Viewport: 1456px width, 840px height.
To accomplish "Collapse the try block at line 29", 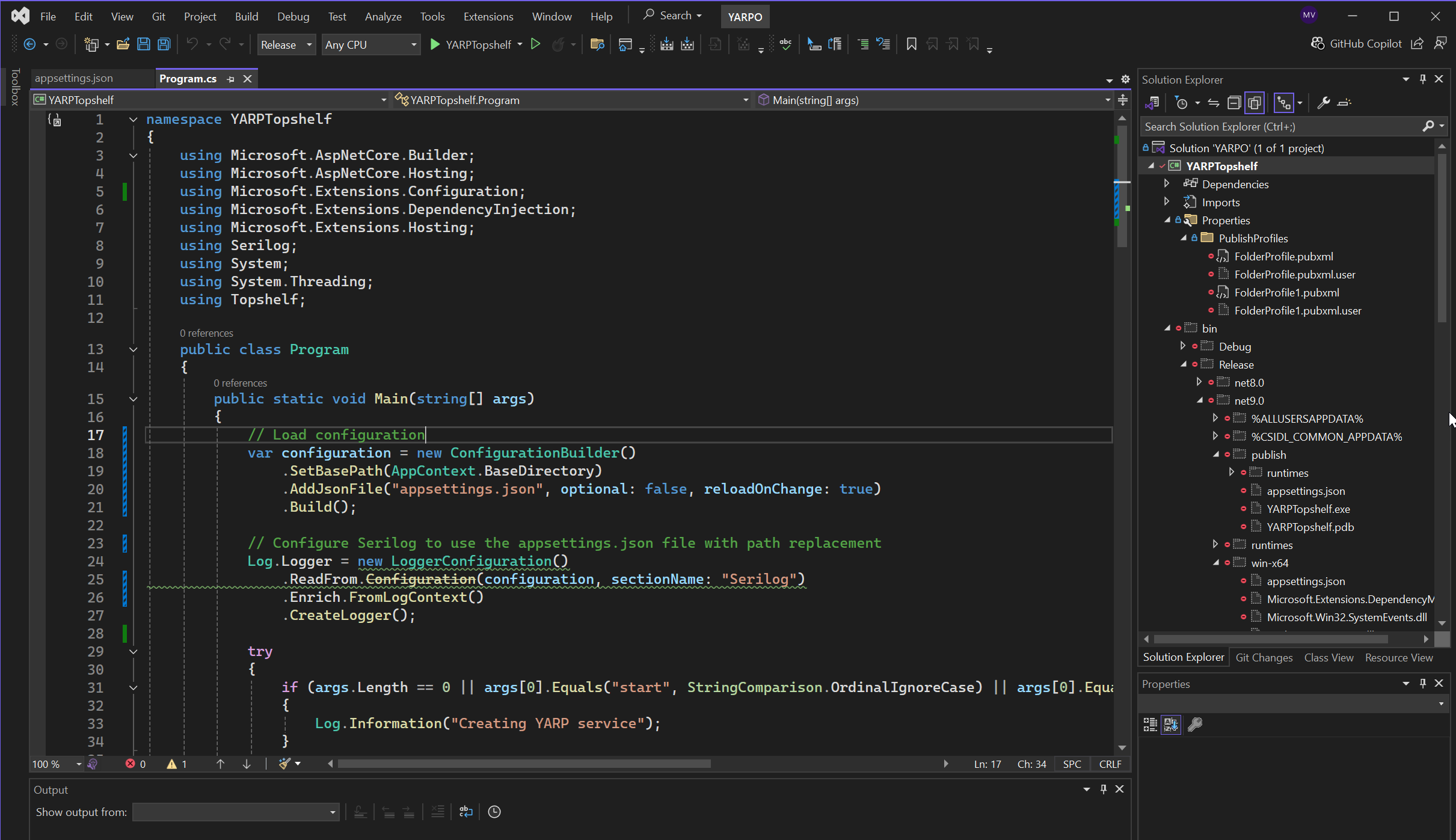I will pyautogui.click(x=134, y=651).
